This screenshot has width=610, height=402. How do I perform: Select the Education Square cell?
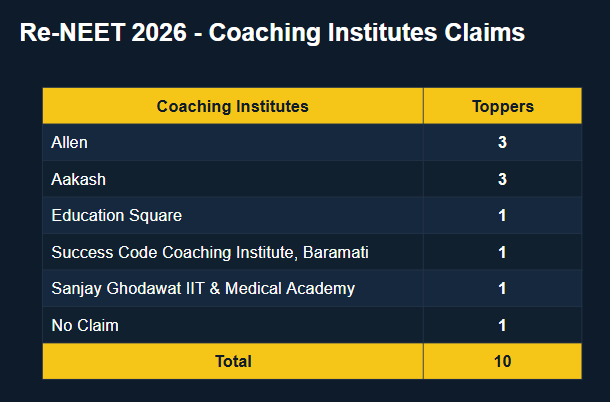pos(117,216)
